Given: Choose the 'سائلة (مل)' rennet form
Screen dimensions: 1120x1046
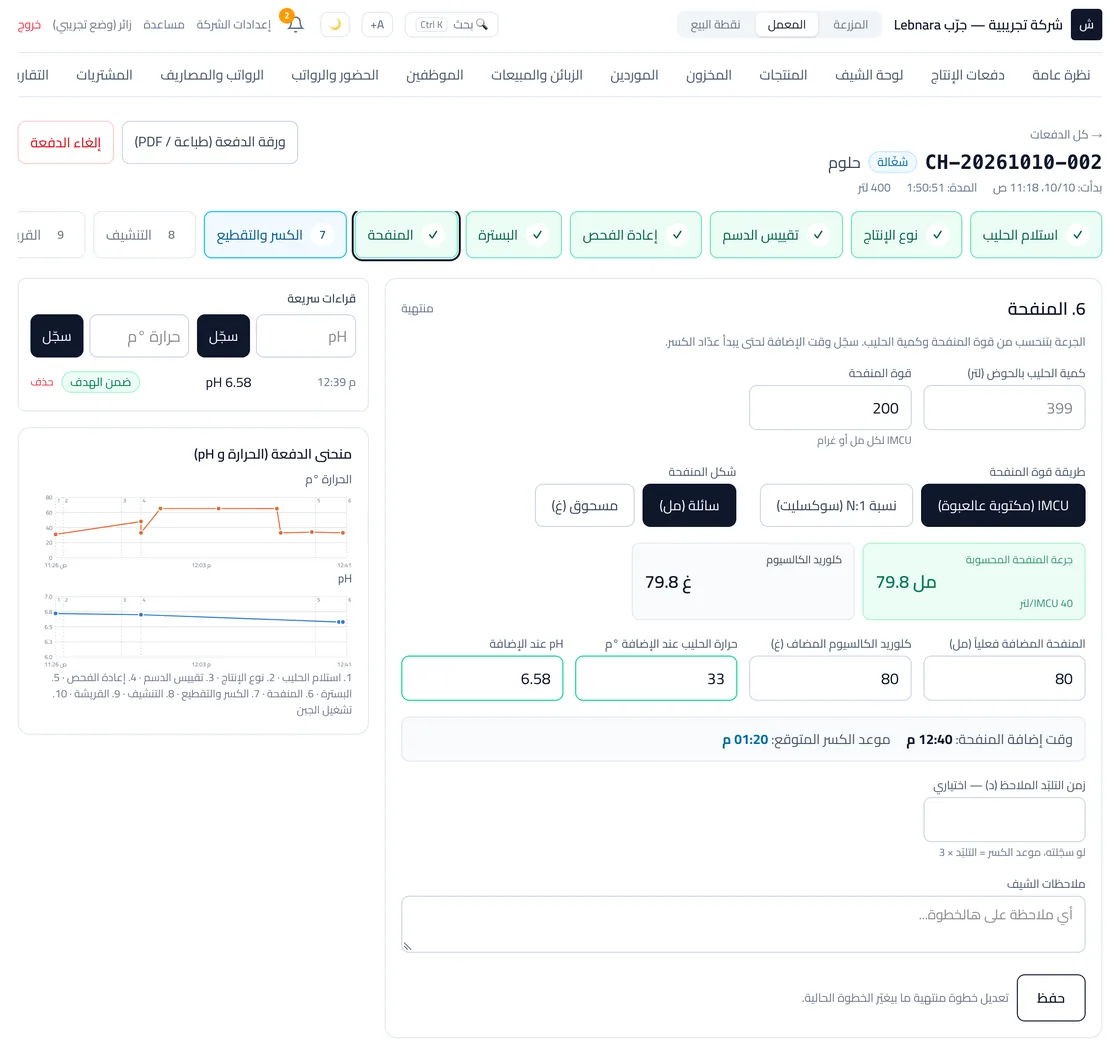Looking at the screenshot, I should 689,505.
